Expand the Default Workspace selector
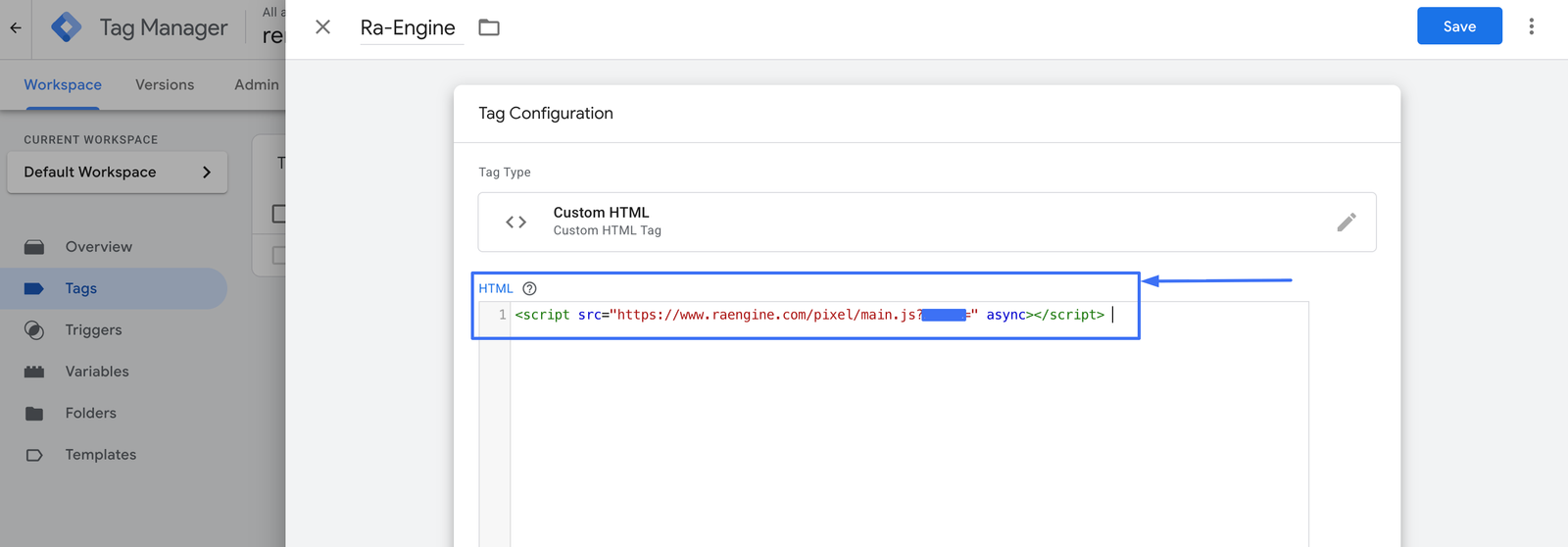The width and height of the screenshot is (1568, 547). (117, 173)
